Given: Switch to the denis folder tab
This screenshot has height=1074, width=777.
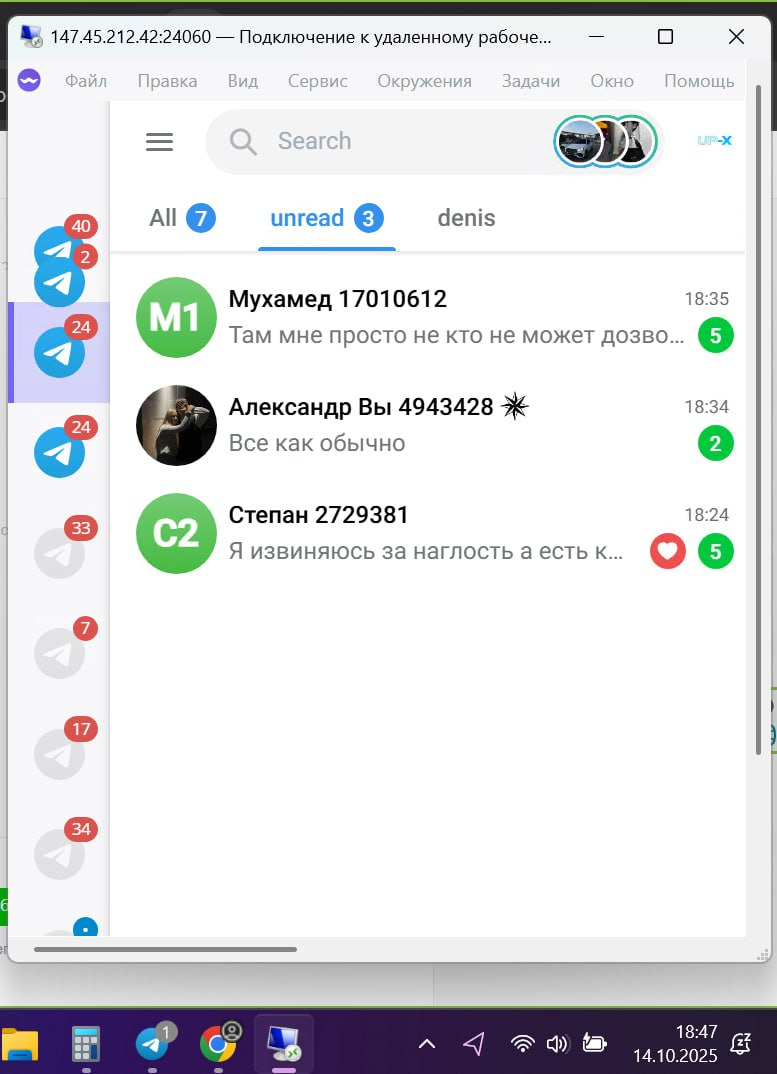Looking at the screenshot, I should [466, 218].
